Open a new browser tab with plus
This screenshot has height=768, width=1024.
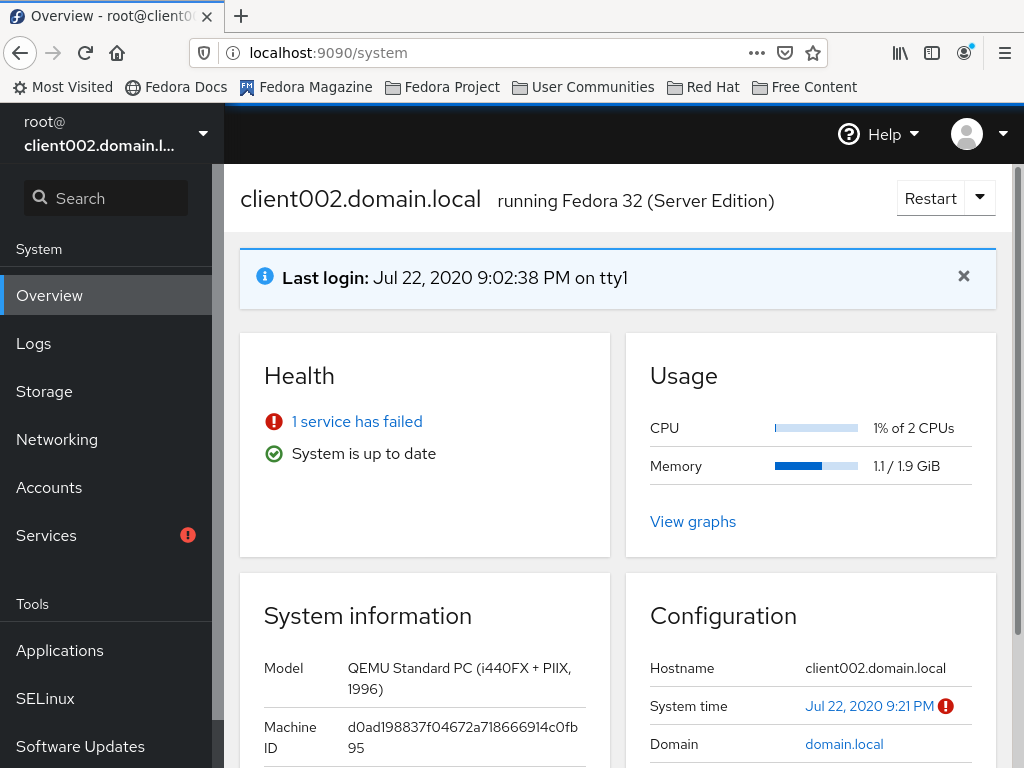point(241,16)
